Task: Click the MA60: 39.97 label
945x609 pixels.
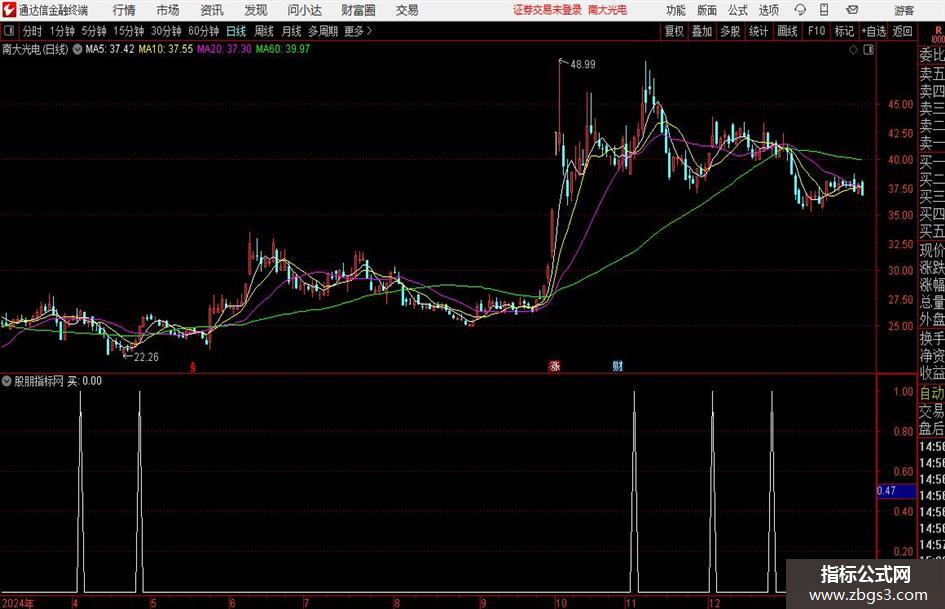Action: click(x=283, y=49)
